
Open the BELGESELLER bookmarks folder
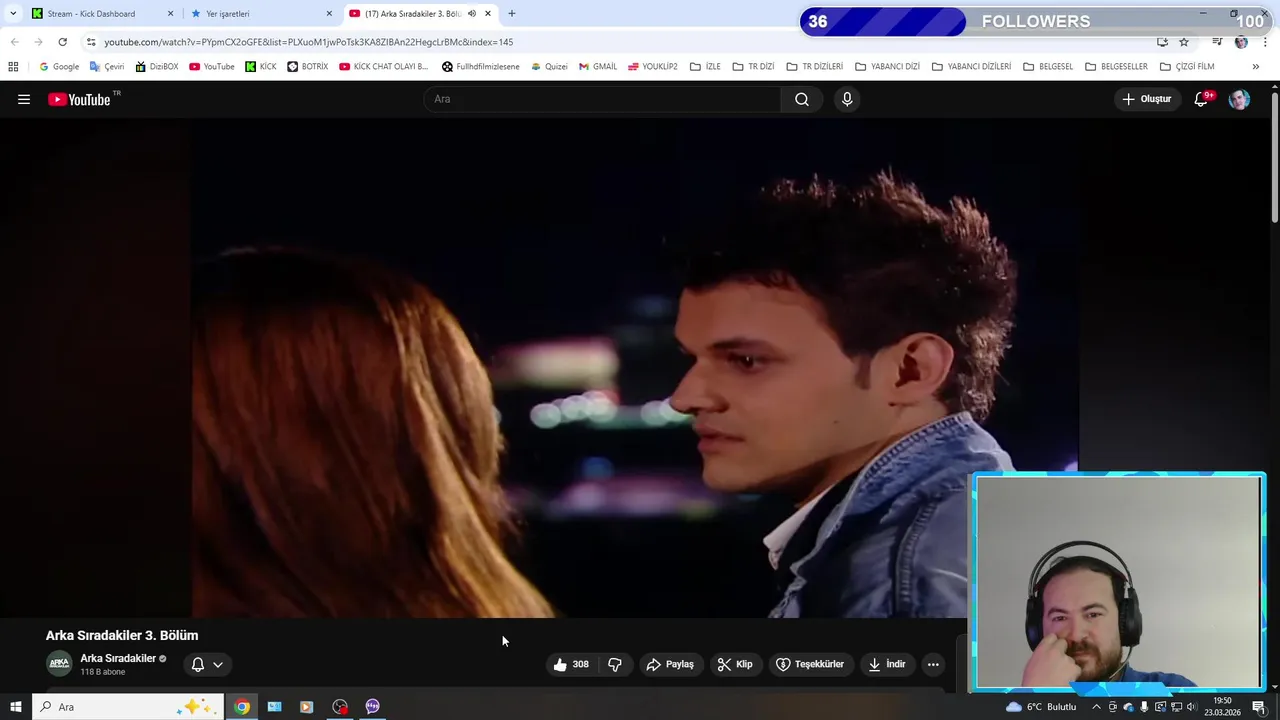(x=1116, y=66)
